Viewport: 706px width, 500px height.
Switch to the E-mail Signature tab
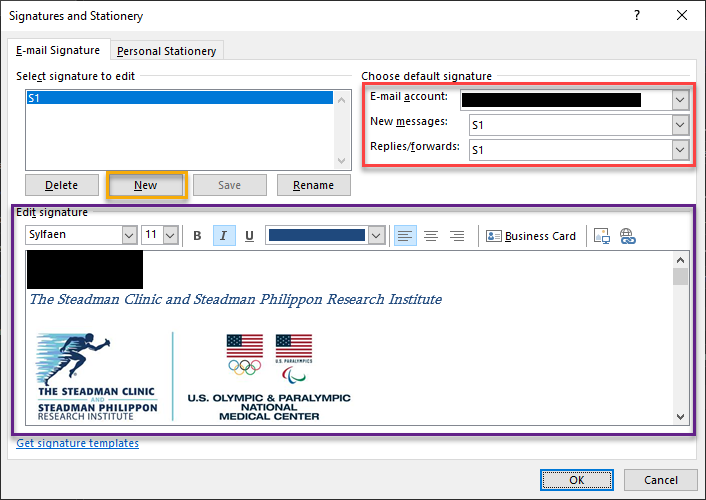click(x=58, y=50)
